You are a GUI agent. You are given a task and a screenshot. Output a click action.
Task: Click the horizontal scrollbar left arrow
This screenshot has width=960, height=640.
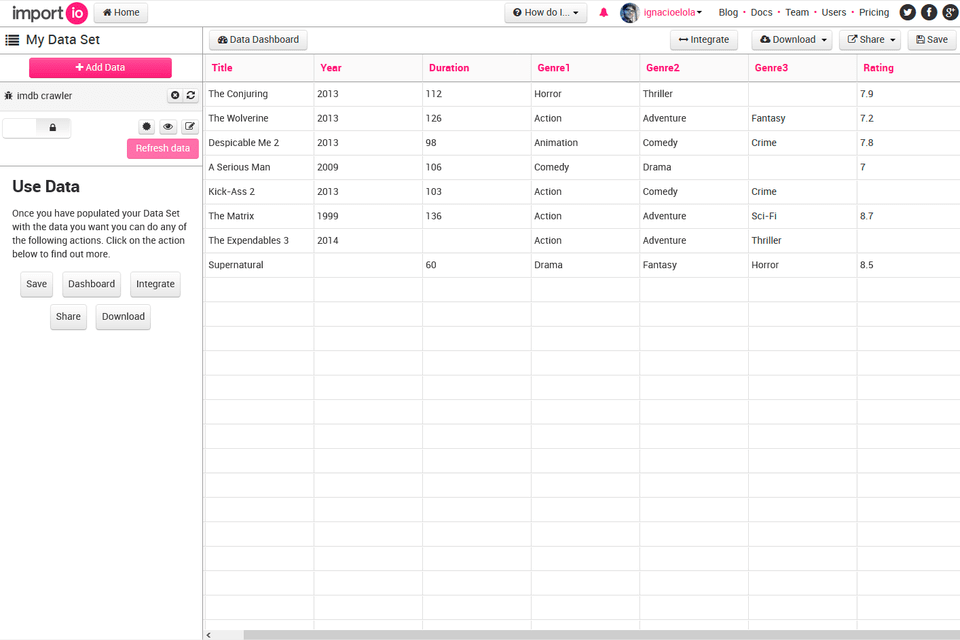pos(209,635)
